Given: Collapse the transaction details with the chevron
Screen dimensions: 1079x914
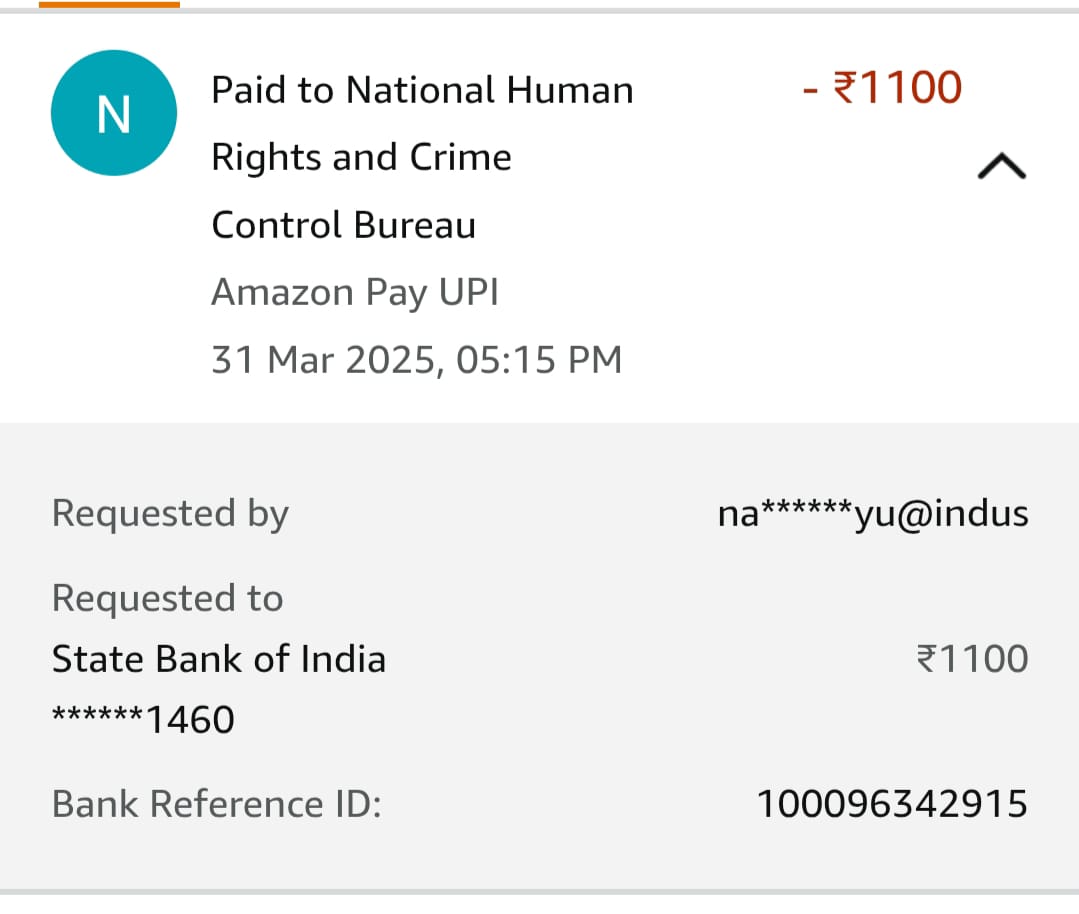Looking at the screenshot, I should [1001, 167].
